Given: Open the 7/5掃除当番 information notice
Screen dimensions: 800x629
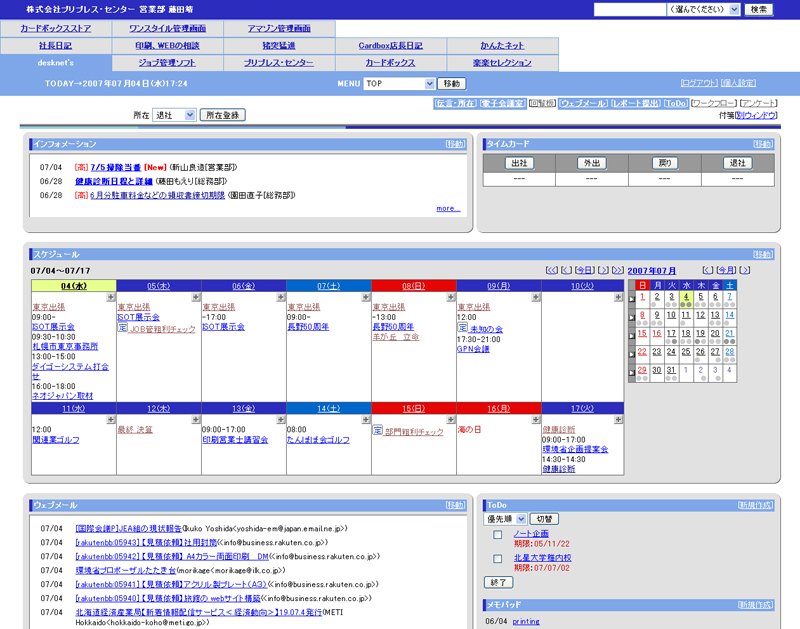Looking at the screenshot, I should pyautogui.click(x=115, y=167).
